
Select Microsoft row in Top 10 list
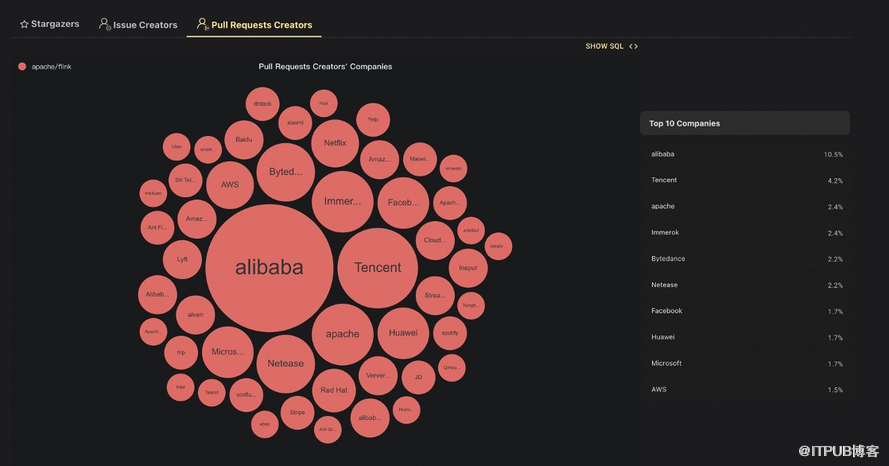click(x=745, y=363)
